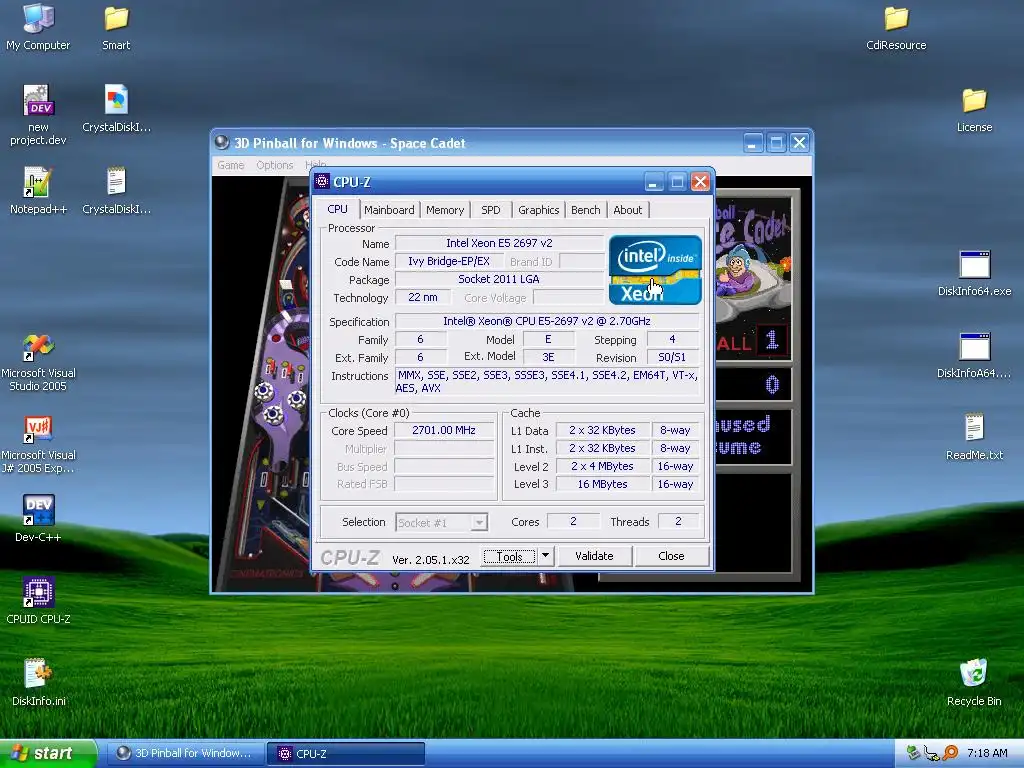Click the Intel Xeon logo in CPU-Z
1024x768 pixels.
coord(655,270)
